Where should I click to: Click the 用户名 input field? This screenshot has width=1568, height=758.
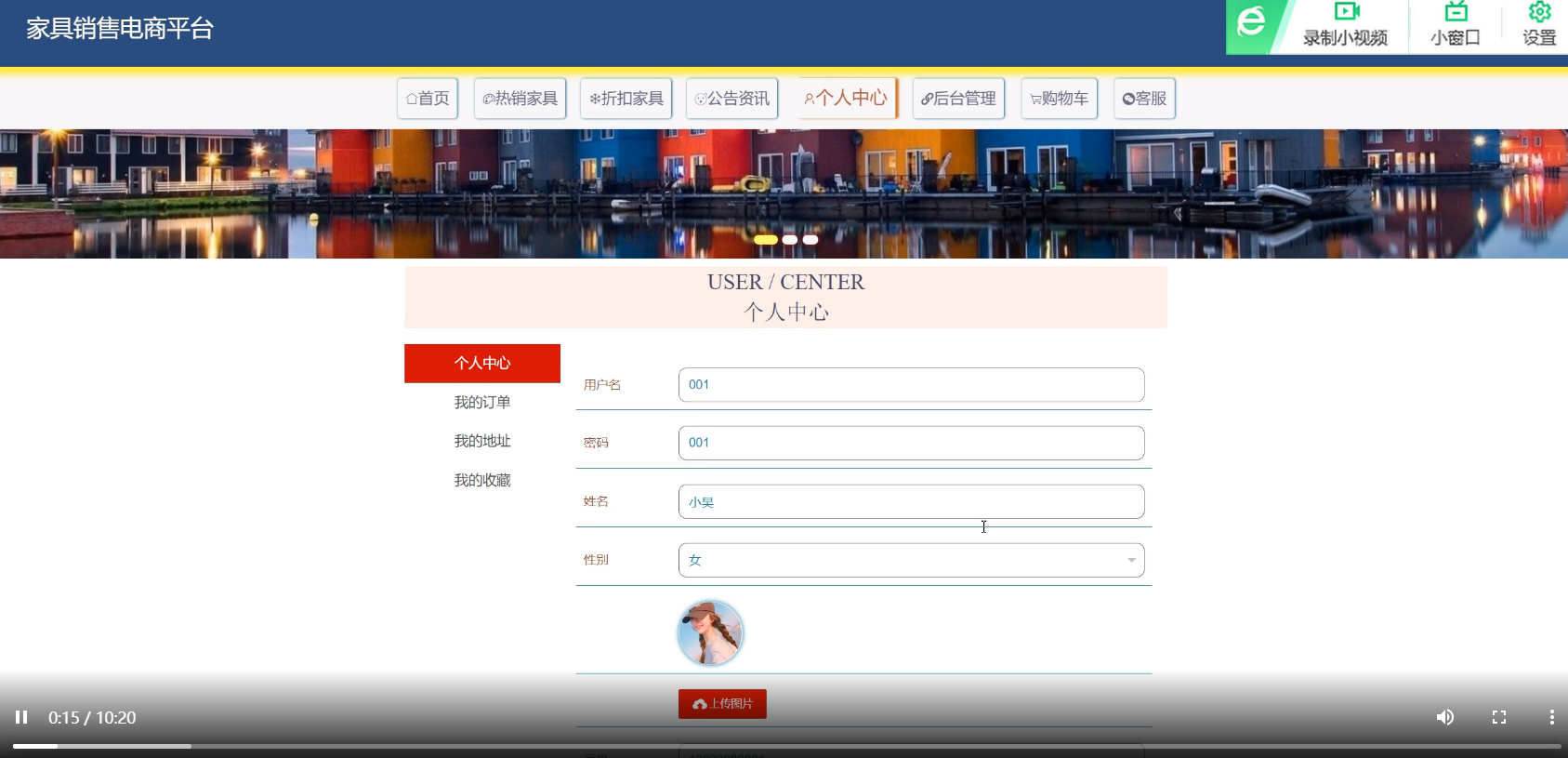tap(911, 385)
